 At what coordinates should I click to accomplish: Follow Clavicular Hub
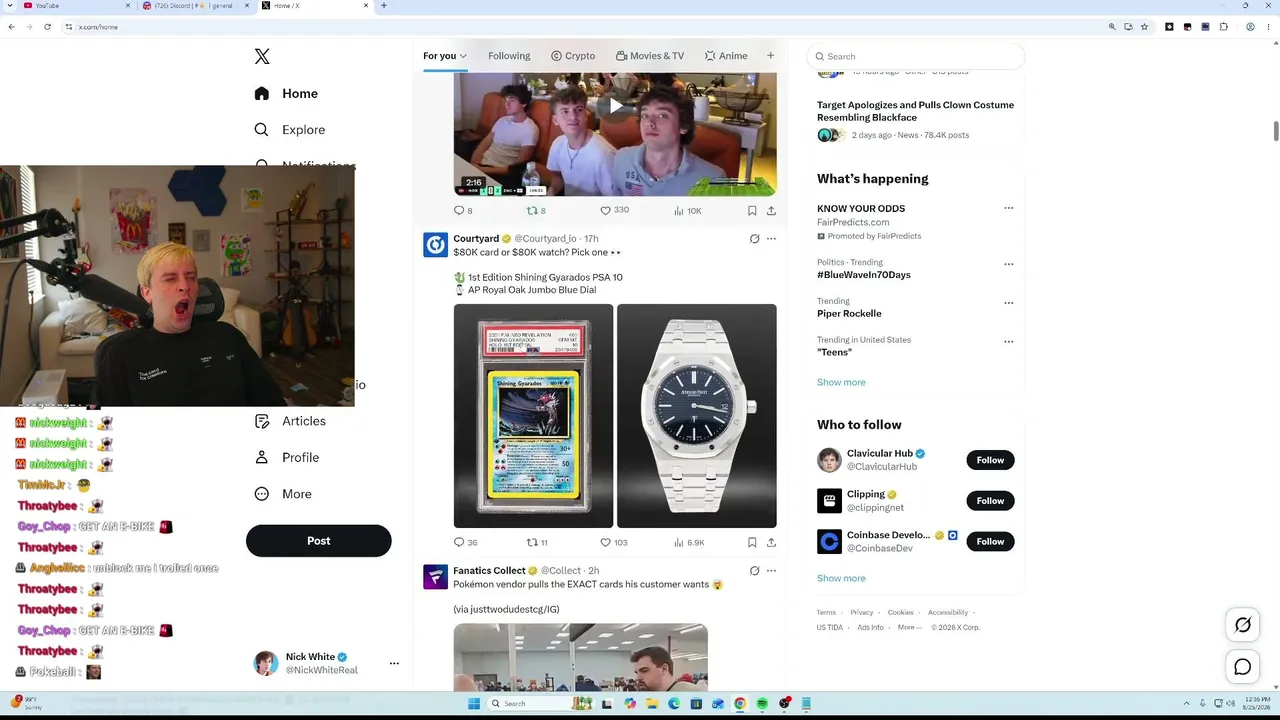click(x=990, y=460)
